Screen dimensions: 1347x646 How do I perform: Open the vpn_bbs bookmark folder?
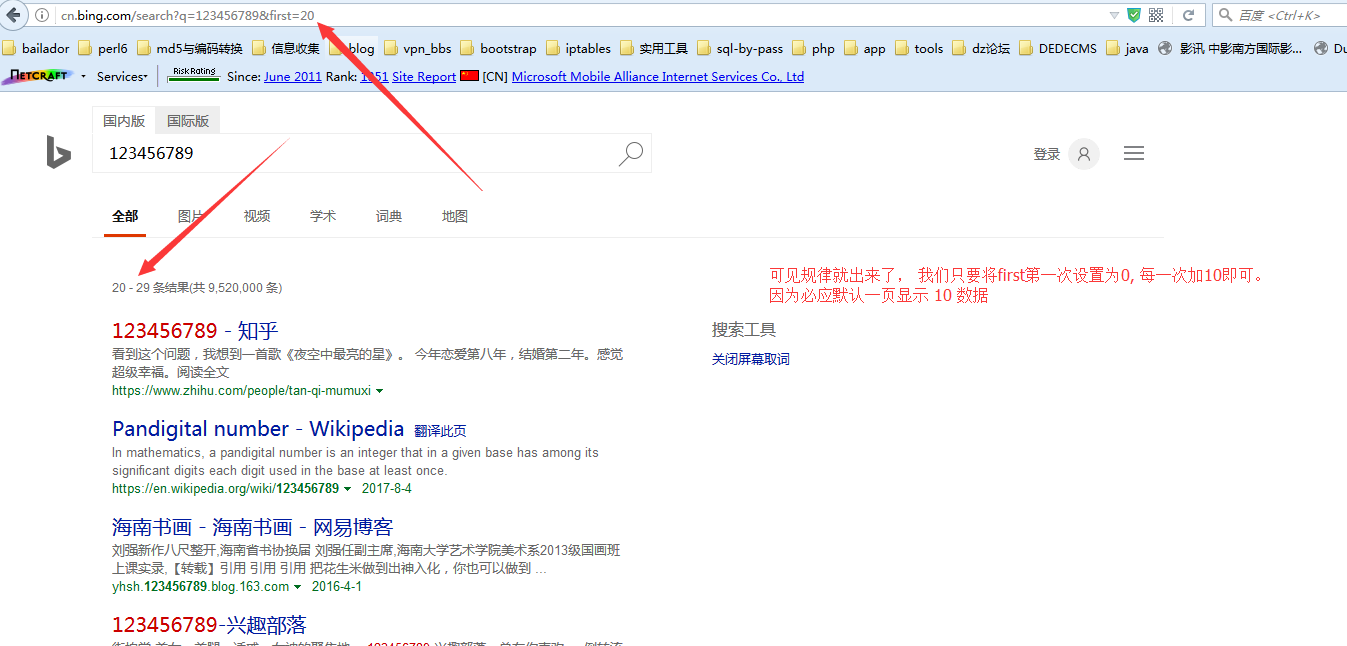point(418,48)
